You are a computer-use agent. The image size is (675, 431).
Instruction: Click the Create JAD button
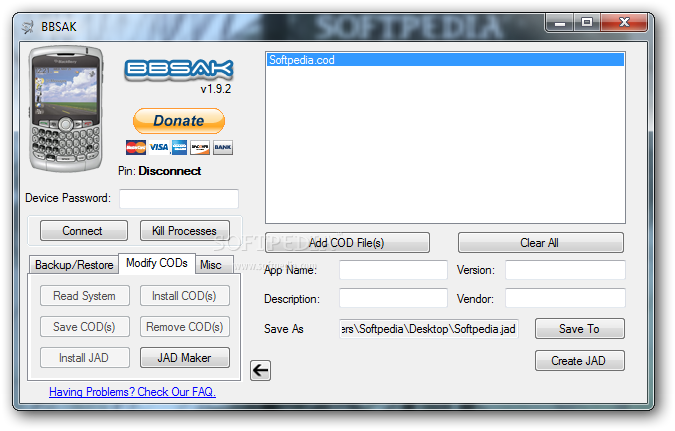click(x=579, y=360)
